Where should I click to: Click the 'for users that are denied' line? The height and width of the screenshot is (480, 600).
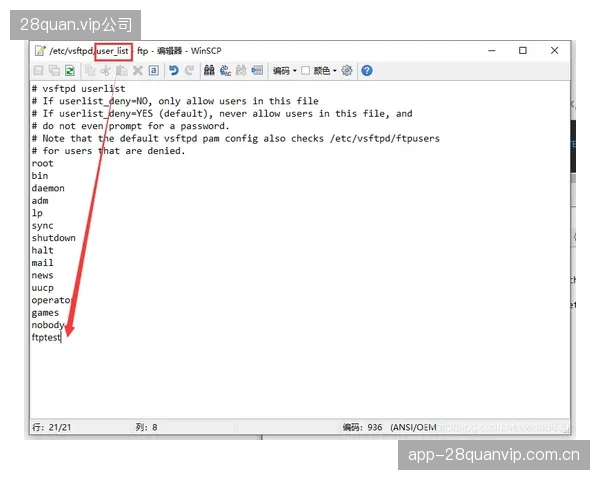point(108,151)
